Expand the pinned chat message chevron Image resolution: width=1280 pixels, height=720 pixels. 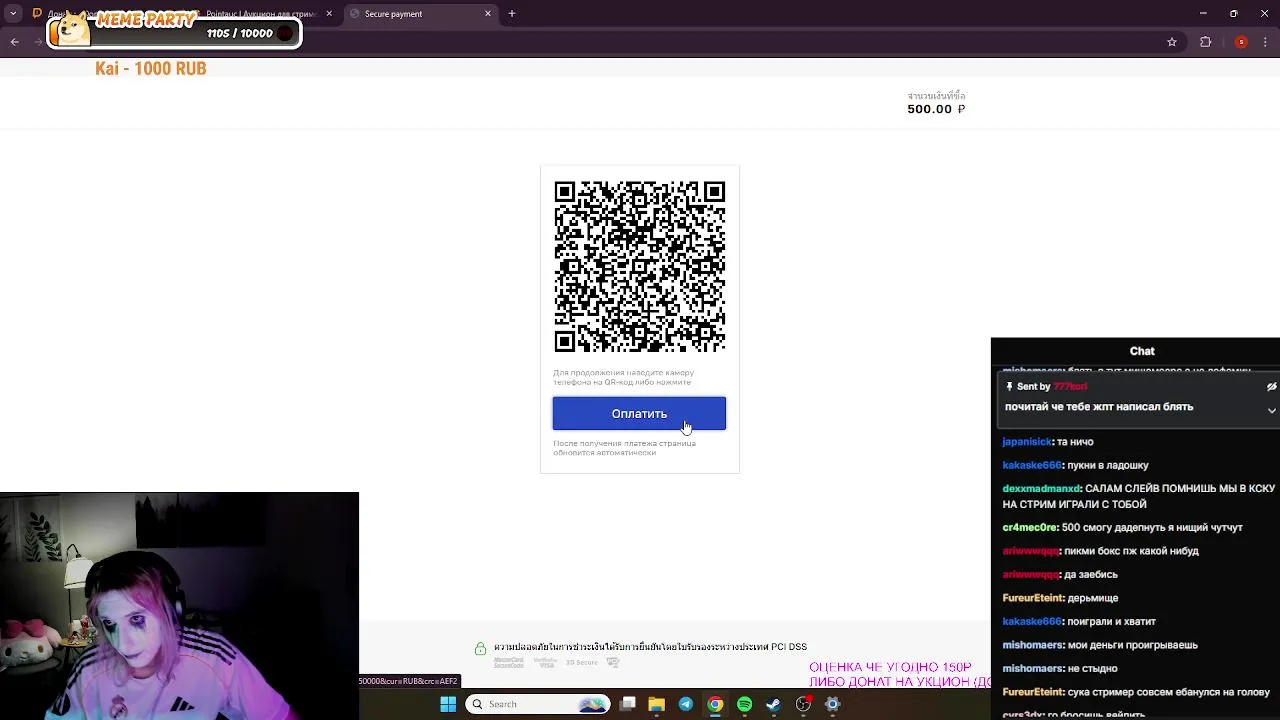tap(1271, 410)
